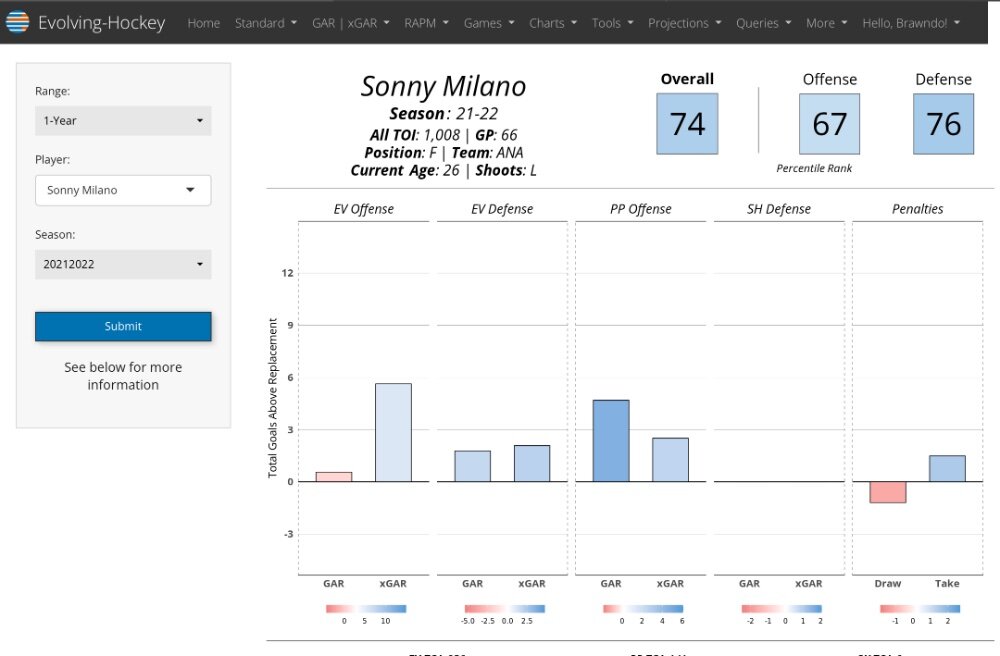Image resolution: width=1000 pixels, height=656 pixels.
Task: Select the Defense percentile box showing 76
Action: coord(944,124)
